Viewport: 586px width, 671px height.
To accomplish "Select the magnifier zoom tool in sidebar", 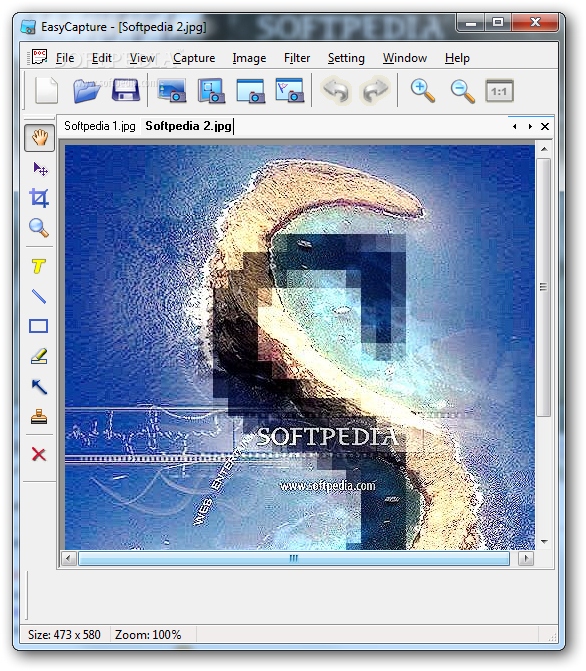I will tap(39, 228).
